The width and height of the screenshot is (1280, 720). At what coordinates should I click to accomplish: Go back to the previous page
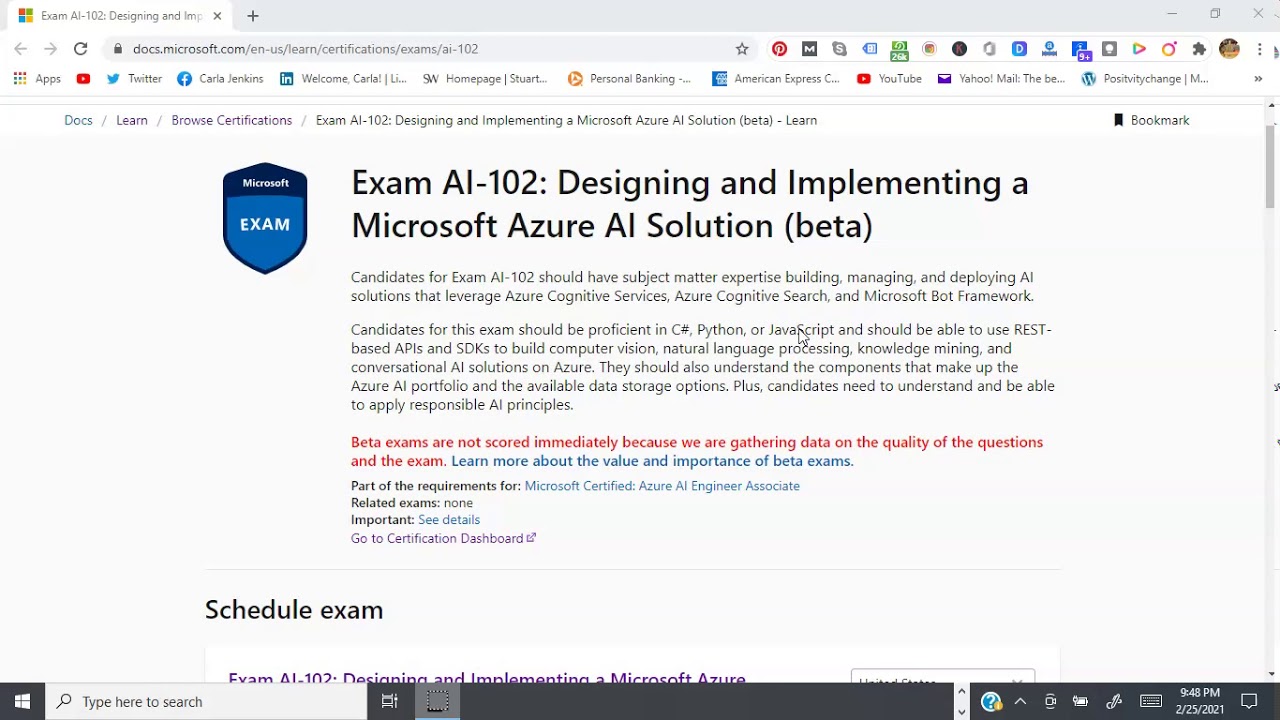(x=21, y=48)
